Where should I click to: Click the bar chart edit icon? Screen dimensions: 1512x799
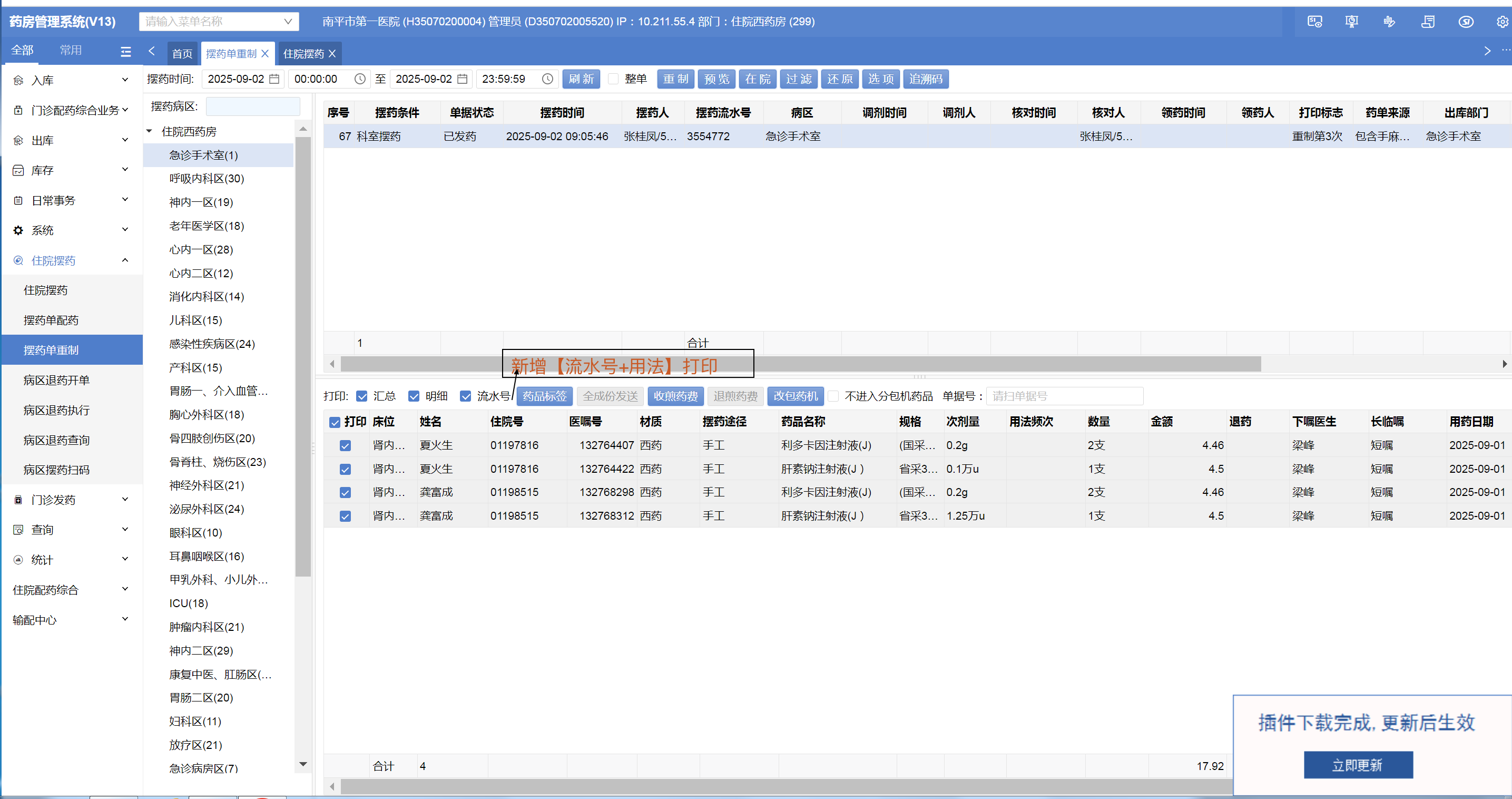[1389, 22]
